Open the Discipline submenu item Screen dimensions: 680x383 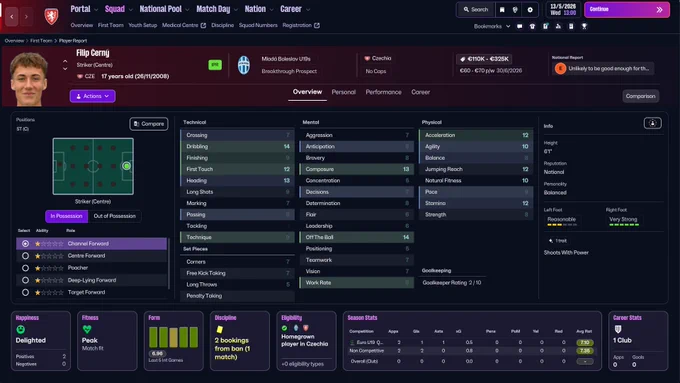[x=222, y=26]
